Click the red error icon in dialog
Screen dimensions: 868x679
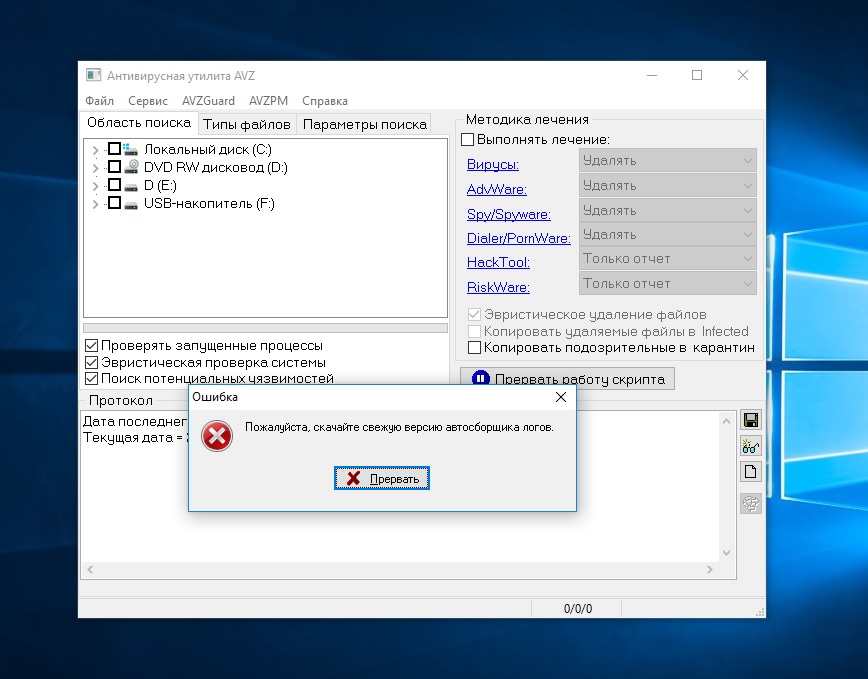216,436
